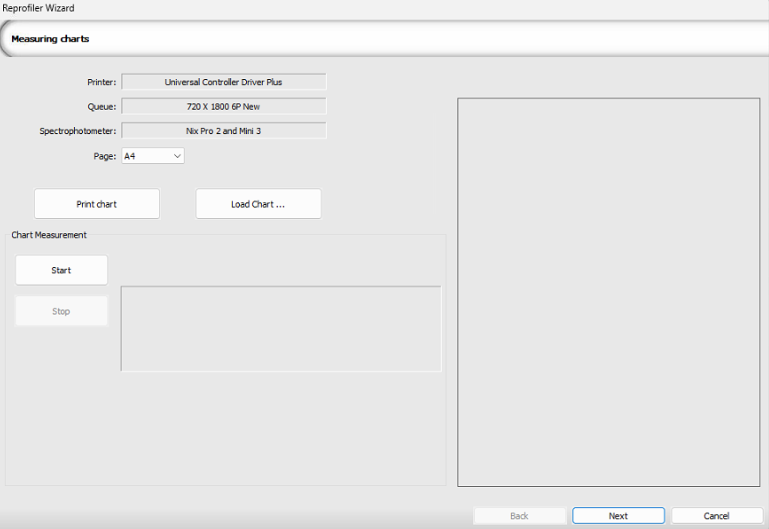Click the Reprofiler Wizard window title
769x529 pixels.
pos(38,8)
